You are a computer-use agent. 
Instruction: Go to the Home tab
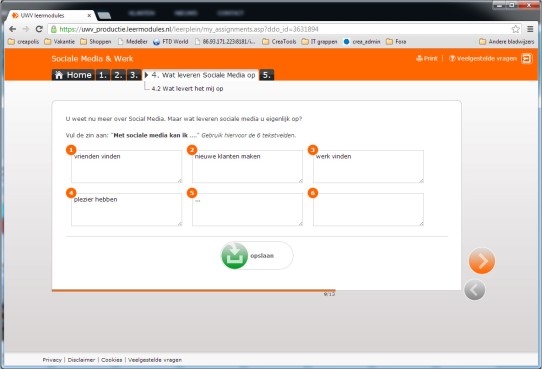coord(73,75)
